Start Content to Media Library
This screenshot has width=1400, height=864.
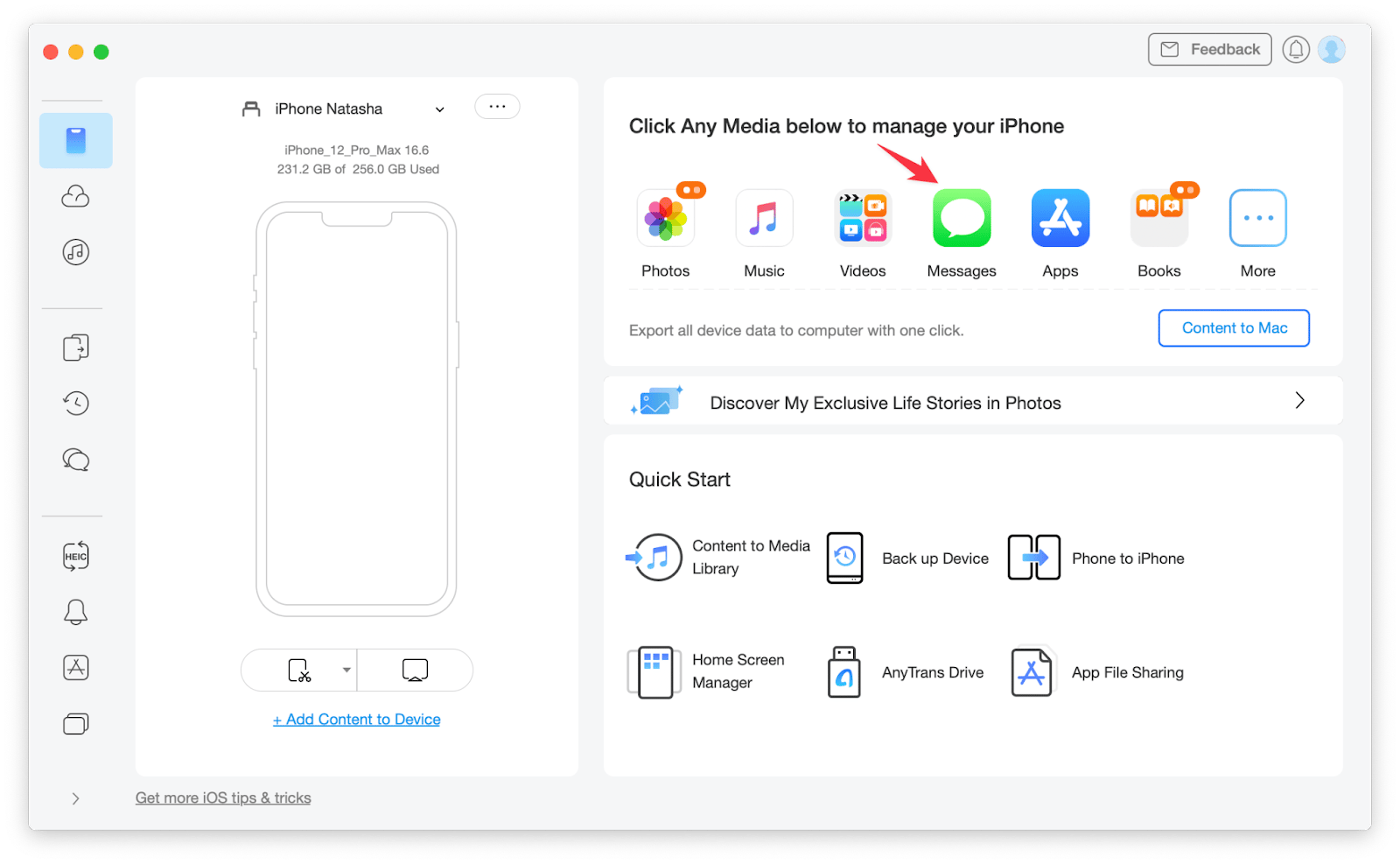pos(718,558)
